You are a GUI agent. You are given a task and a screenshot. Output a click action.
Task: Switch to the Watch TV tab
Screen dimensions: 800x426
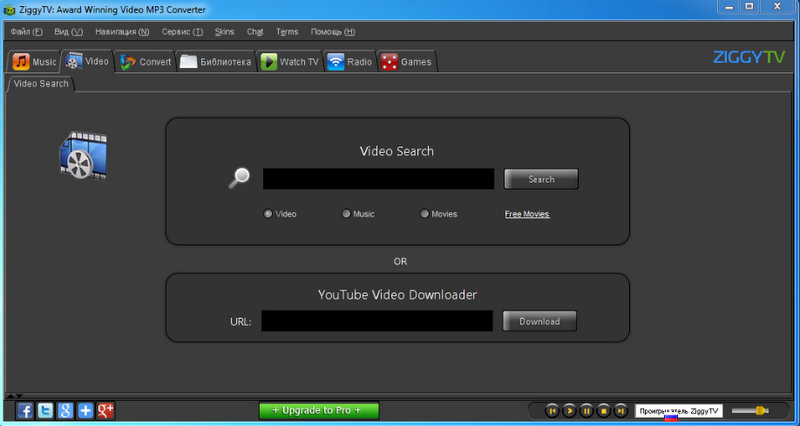pyautogui.click(x=290, y=62)
